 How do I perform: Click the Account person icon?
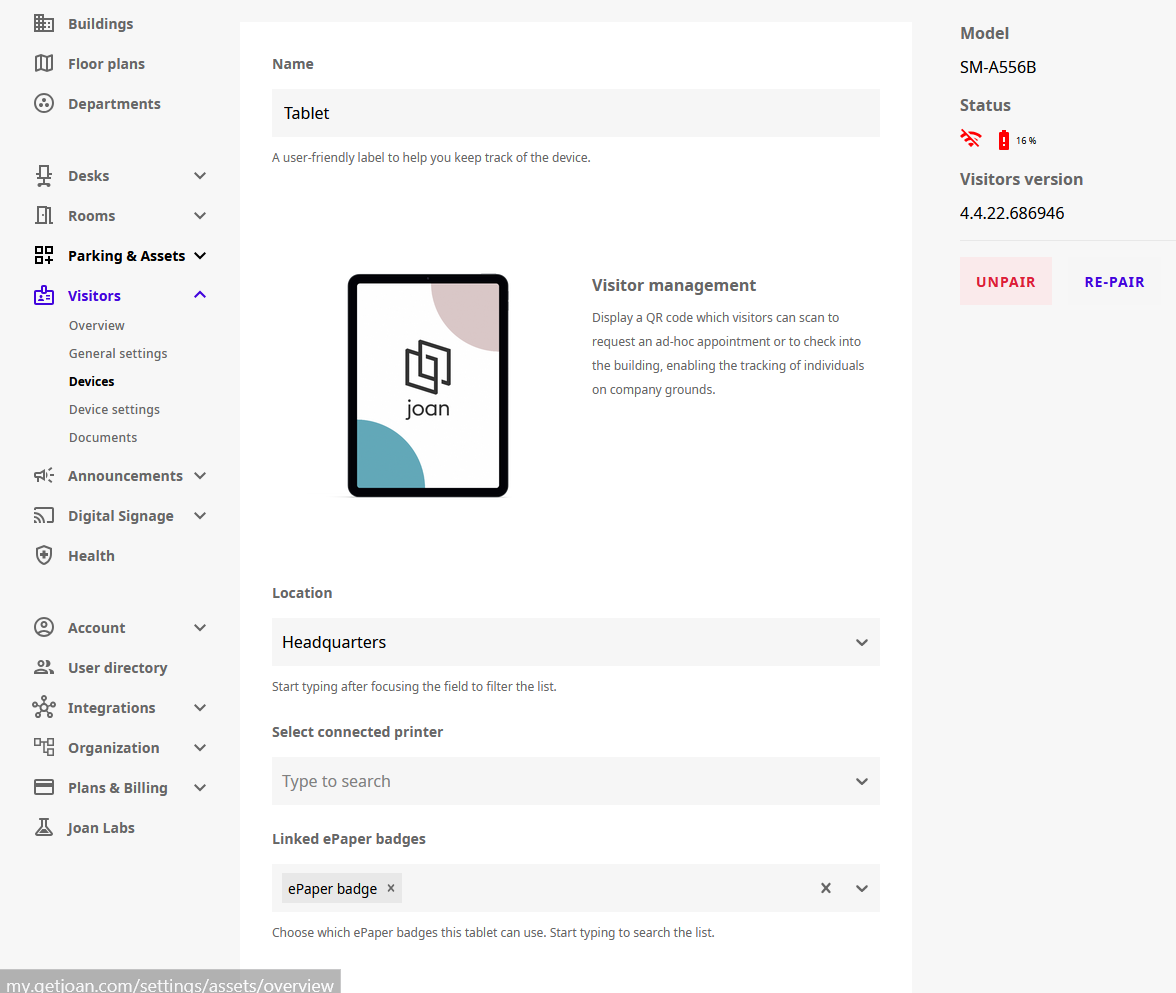44,627
